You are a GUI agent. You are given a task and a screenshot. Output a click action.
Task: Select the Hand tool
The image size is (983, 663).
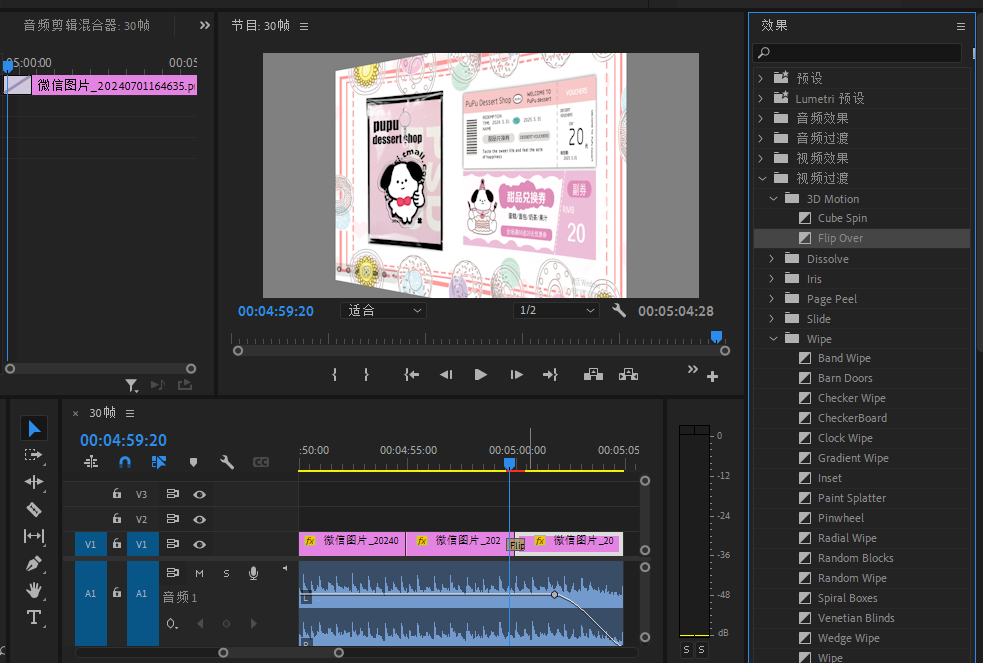34,590
